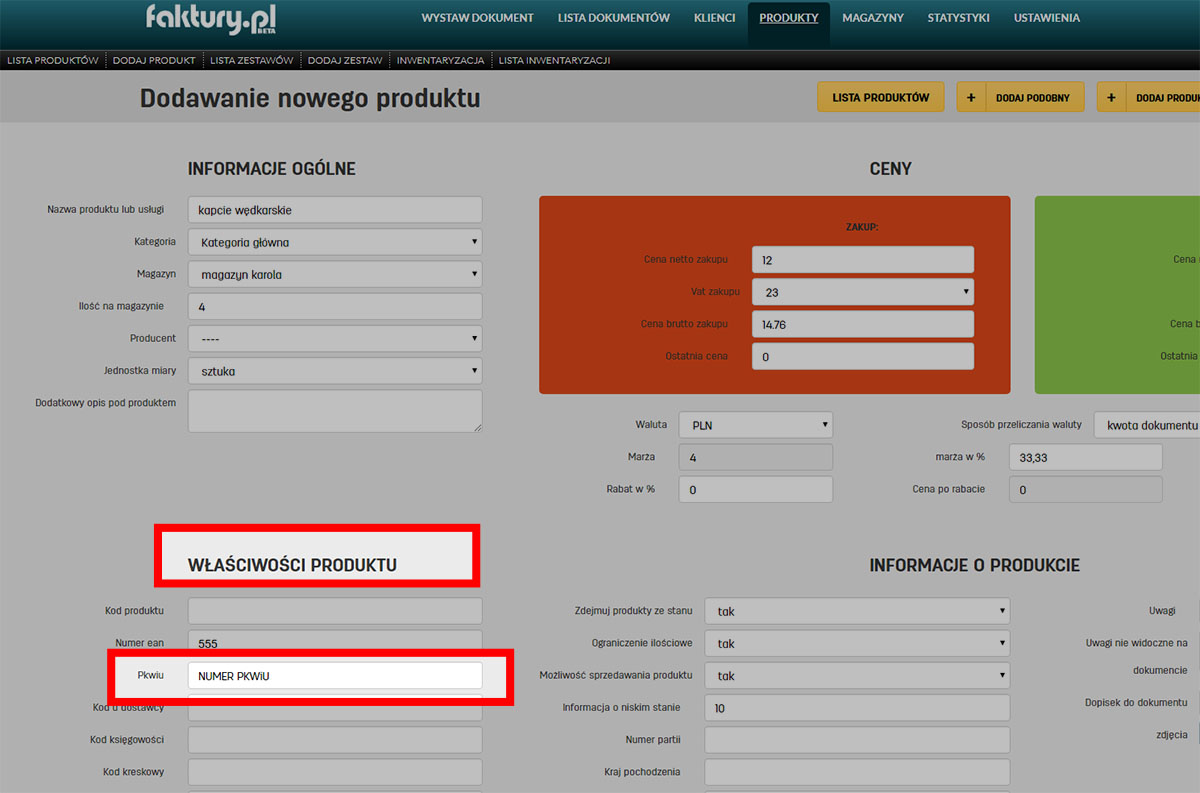1200x793 pixels.
Task: Open Zdejmuj produkty ze stanu dropdown
Action: click(x=856, y=611)
